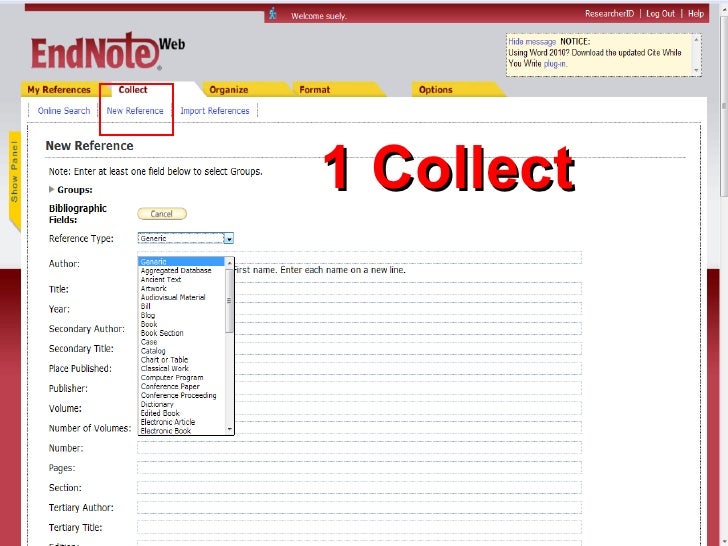Expand the Groups section
Screen dimensions: 728x546
(x=52, y=189)
